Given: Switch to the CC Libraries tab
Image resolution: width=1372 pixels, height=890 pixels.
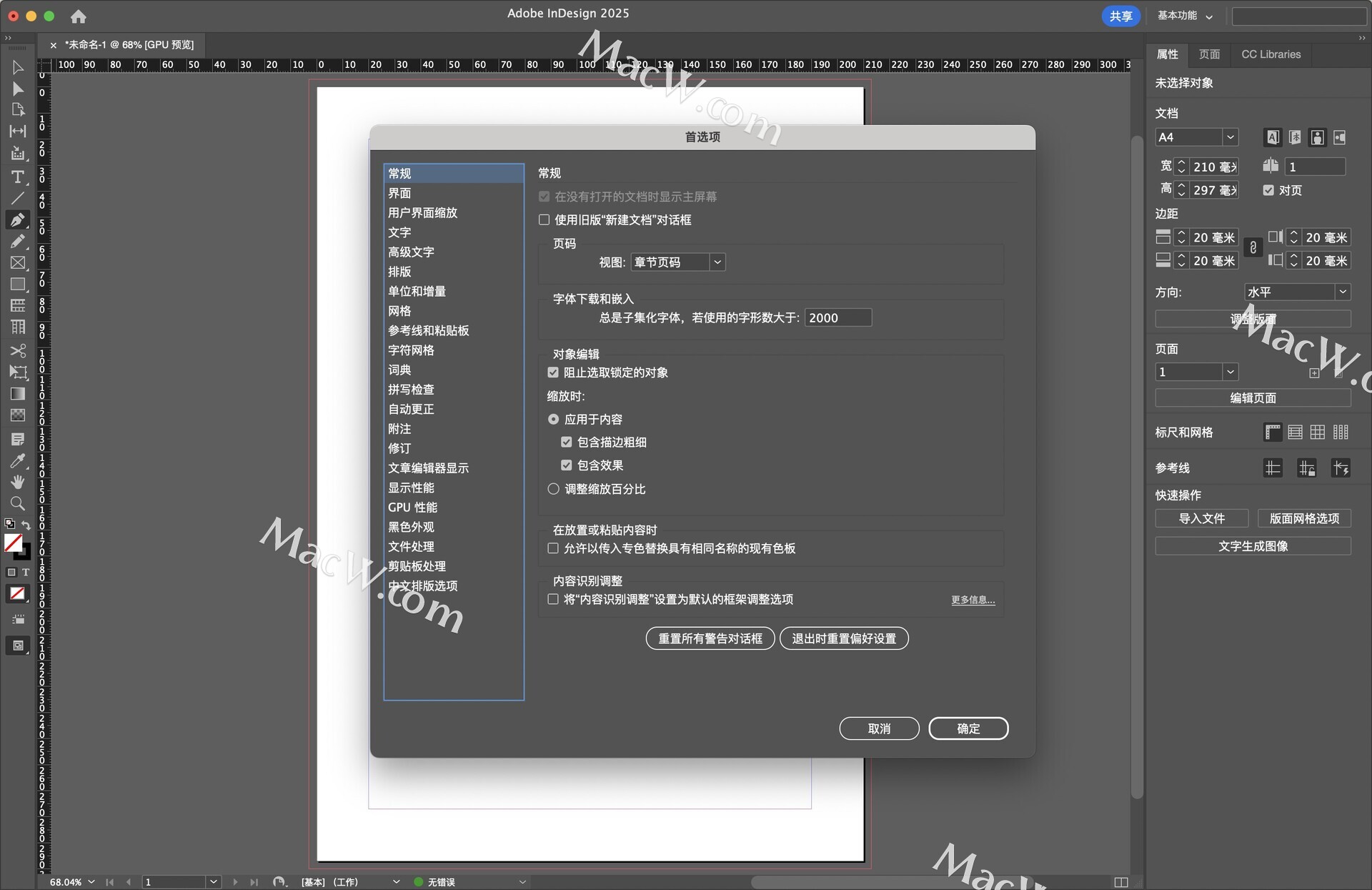Looking at the screenshot, I should (x=1271, y=54).
